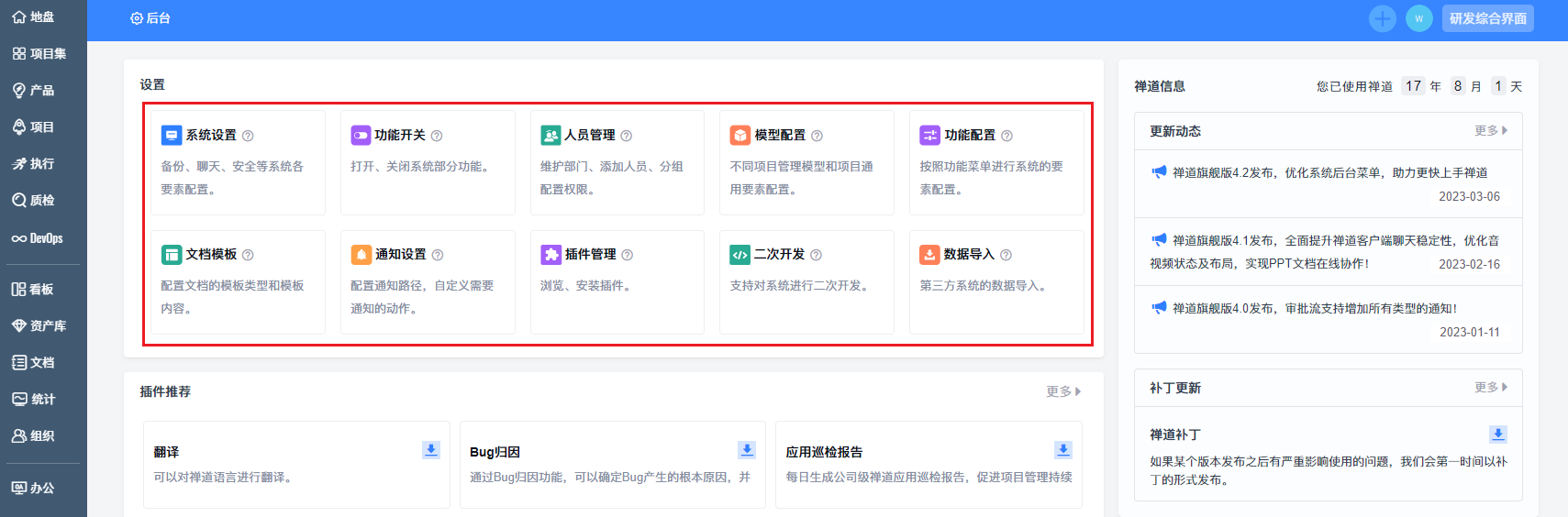
Task: Click the 2023-02-16 date text
Action: 1469,264
